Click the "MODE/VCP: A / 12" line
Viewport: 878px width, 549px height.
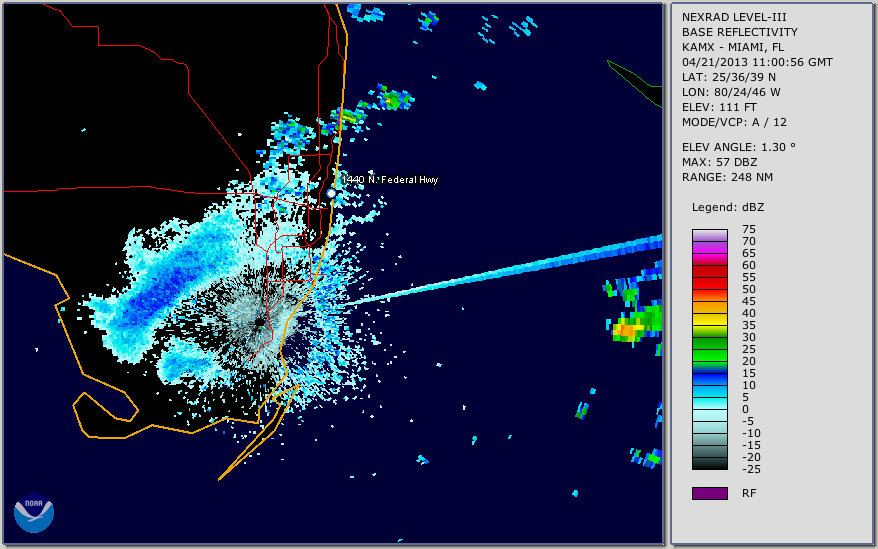coord(734,122)
